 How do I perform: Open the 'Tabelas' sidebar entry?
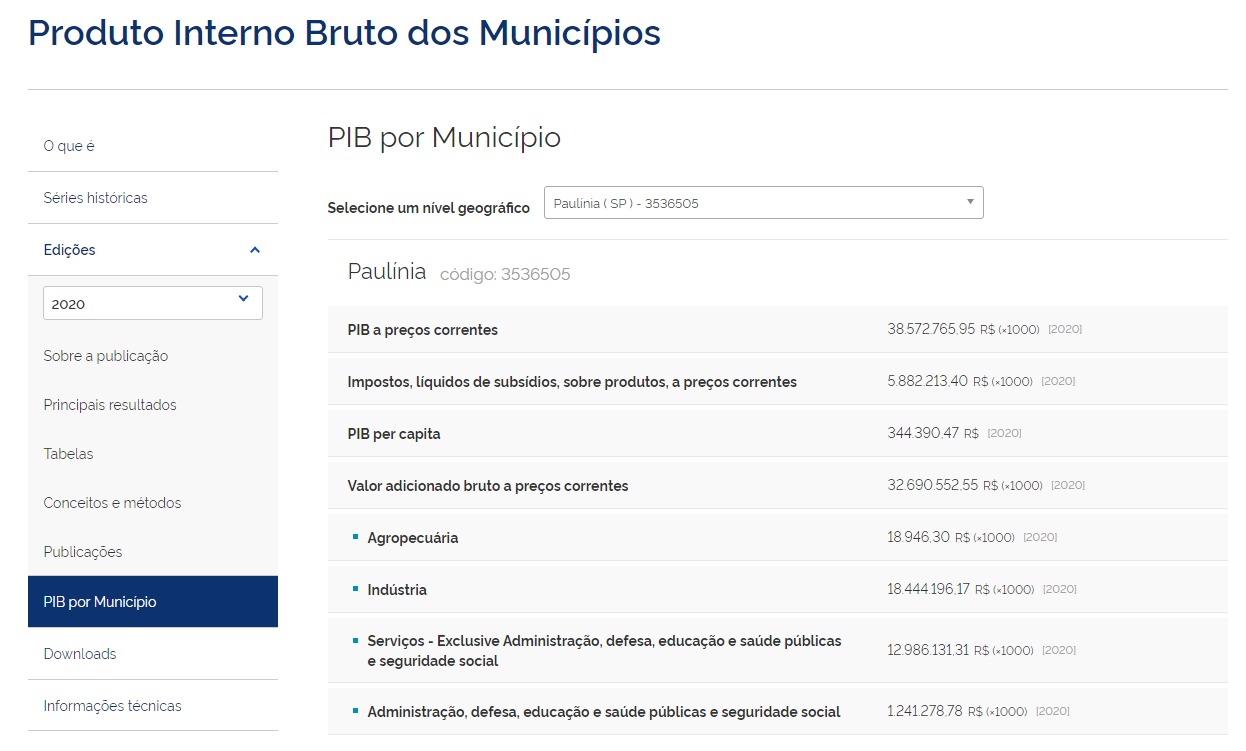tap(68, 454)
